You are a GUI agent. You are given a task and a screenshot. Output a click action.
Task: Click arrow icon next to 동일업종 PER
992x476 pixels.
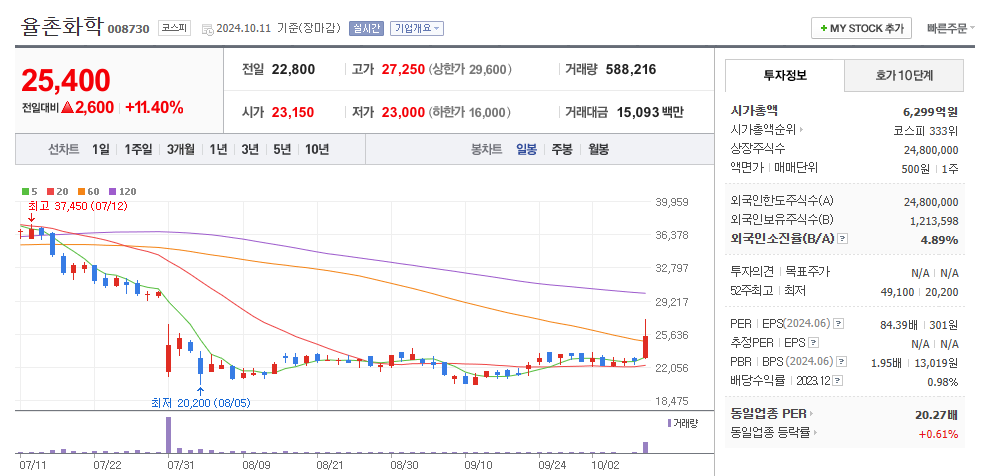pyautogui.click(x=812, y=414)
